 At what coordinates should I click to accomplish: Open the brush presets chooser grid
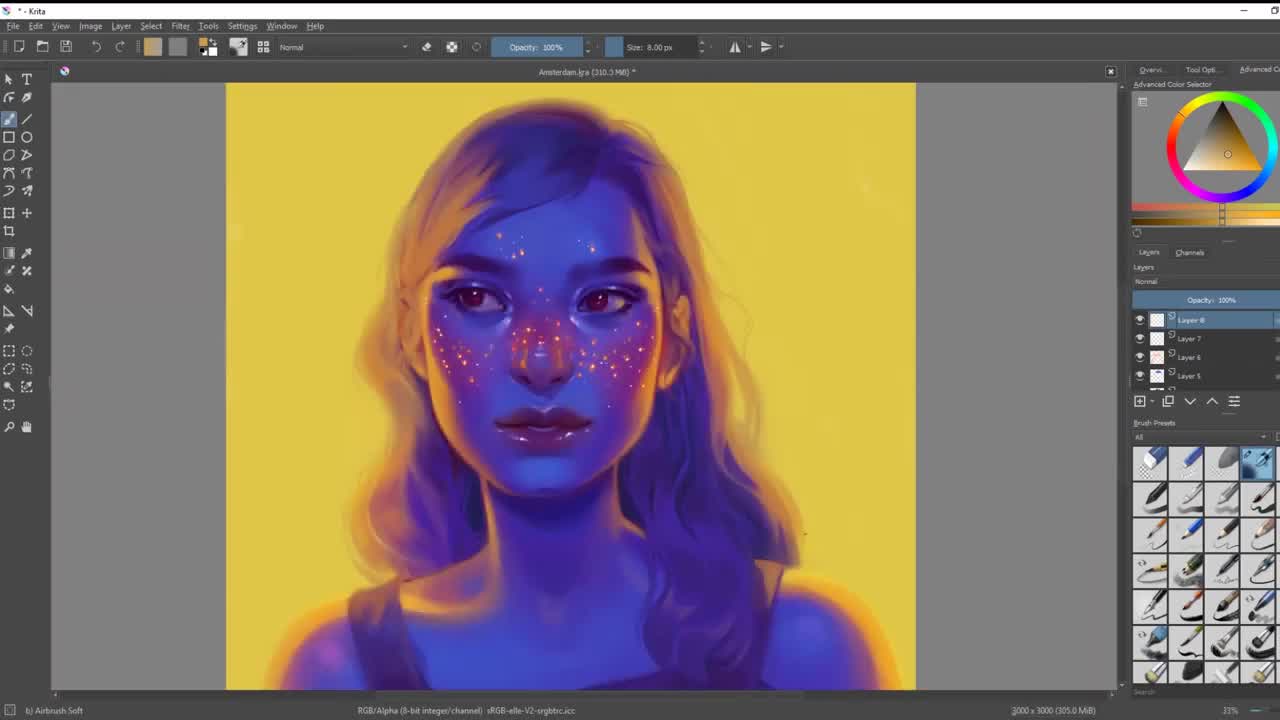click(x=263, y=47)
